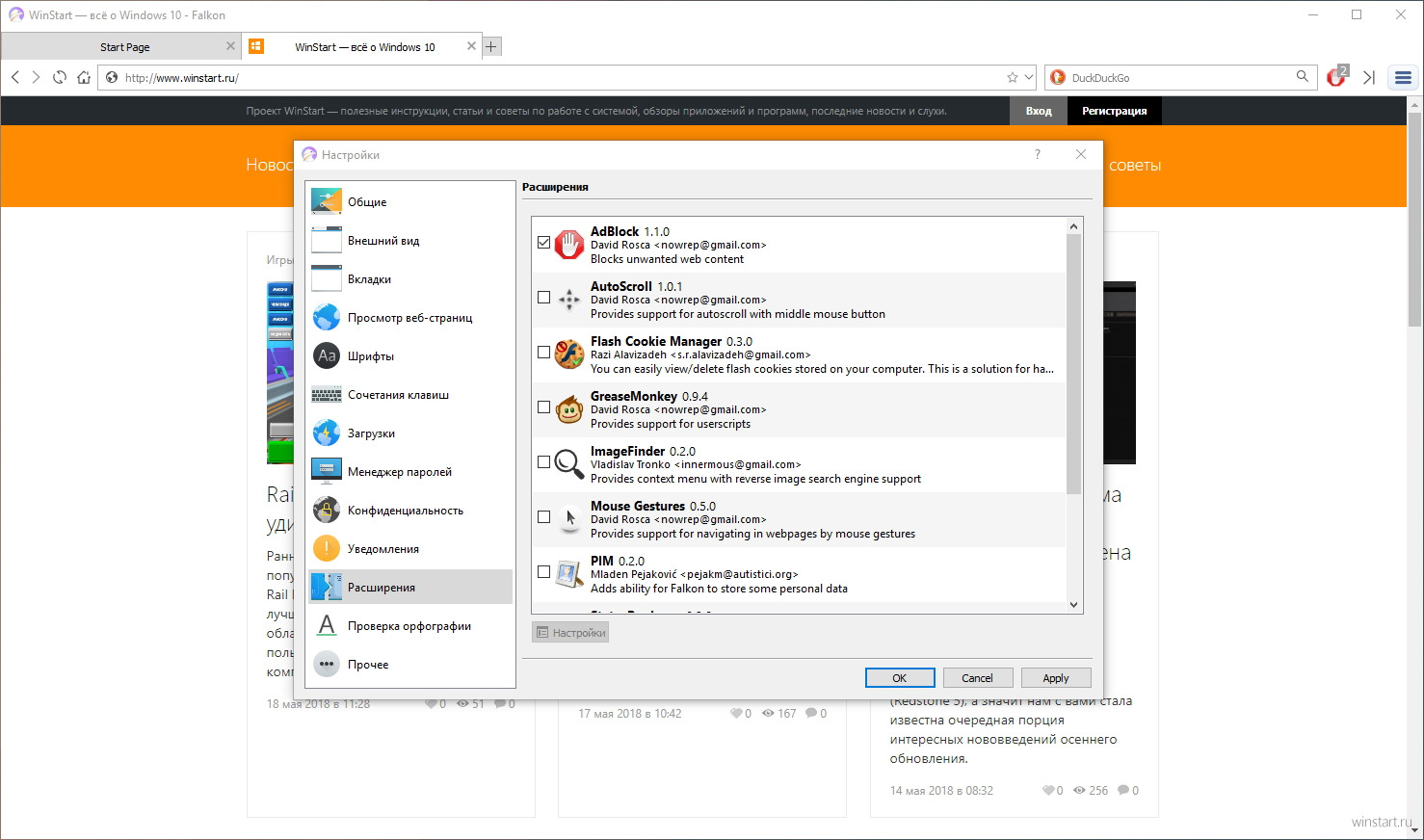Click the Расширения puzzle icon
The width and height of the screenshot is (1424, 840).
click(327, 587)
